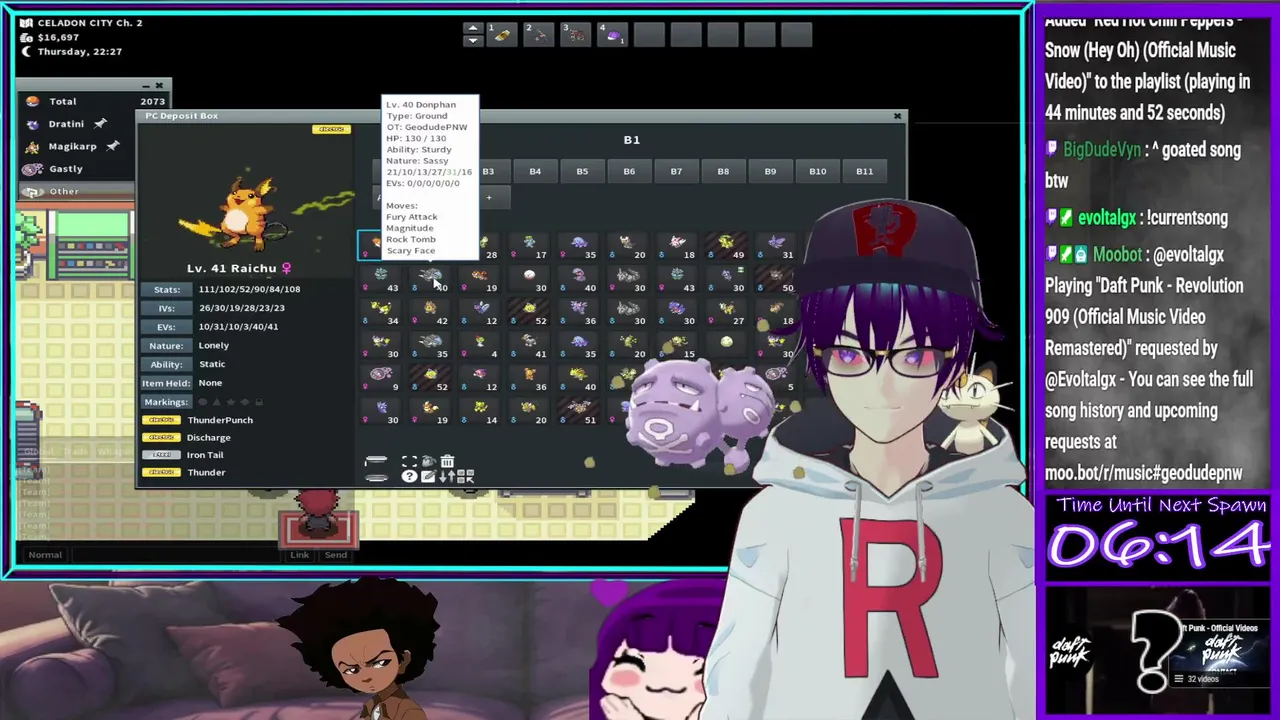Switch to box tab B5
The height and width of the screenshot is (720, 1280).
[582, 171]
